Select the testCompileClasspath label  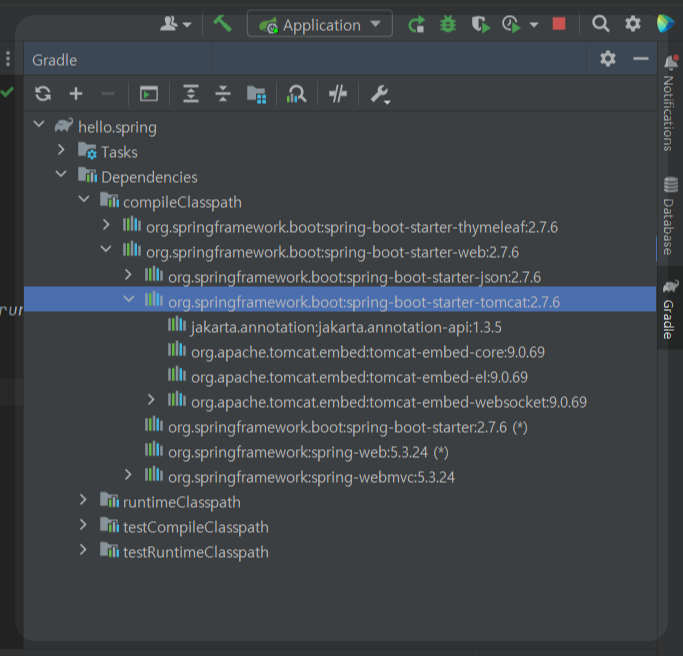pyautogui.click(x=196, y=528)
